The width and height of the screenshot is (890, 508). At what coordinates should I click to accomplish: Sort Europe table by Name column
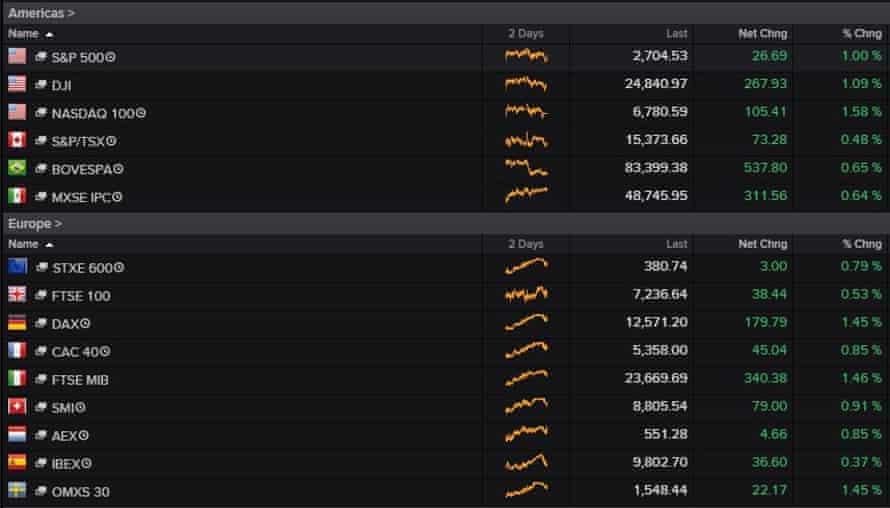[31, 245]
